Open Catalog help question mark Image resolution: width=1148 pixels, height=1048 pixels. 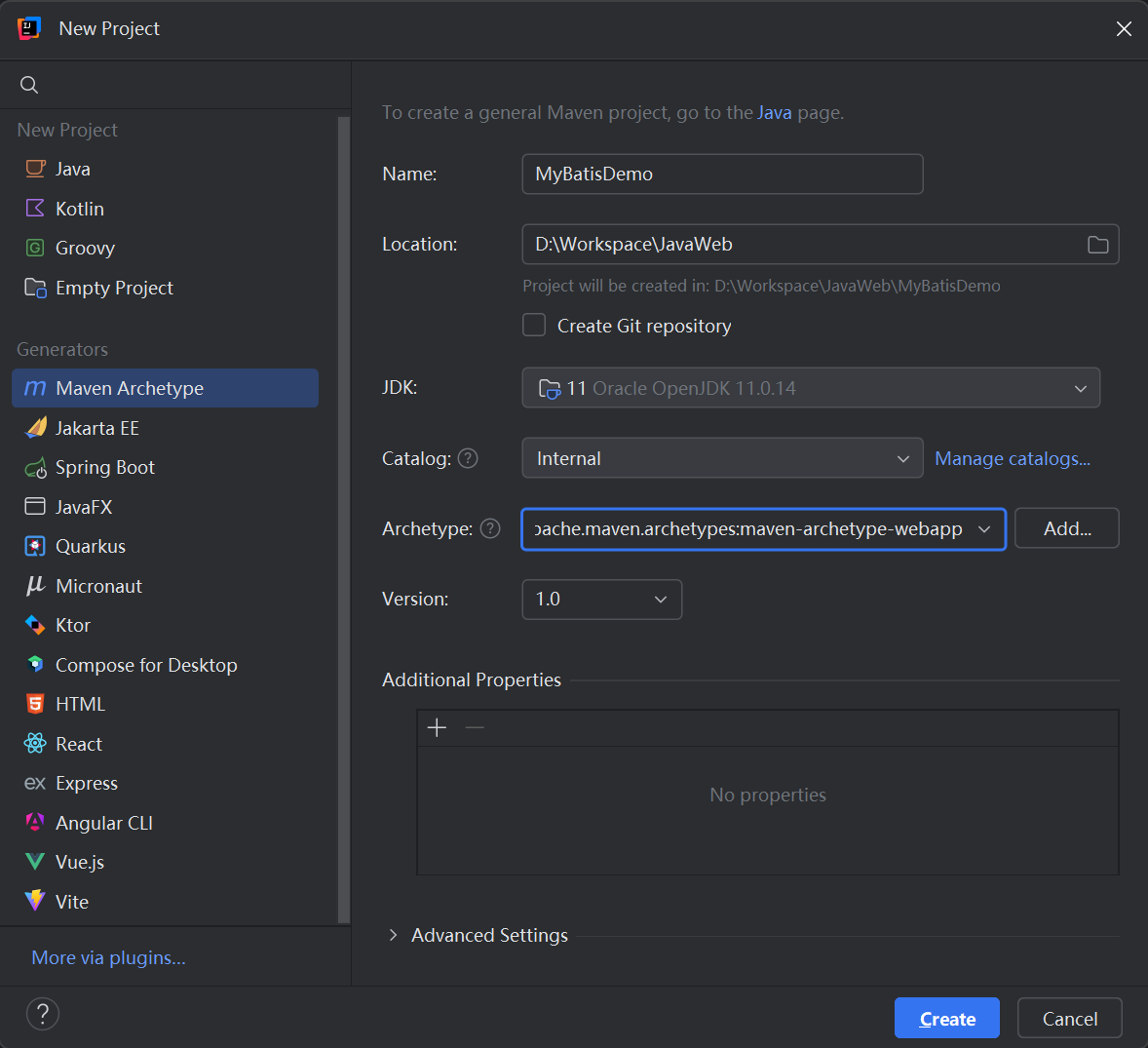click(468, 458)
